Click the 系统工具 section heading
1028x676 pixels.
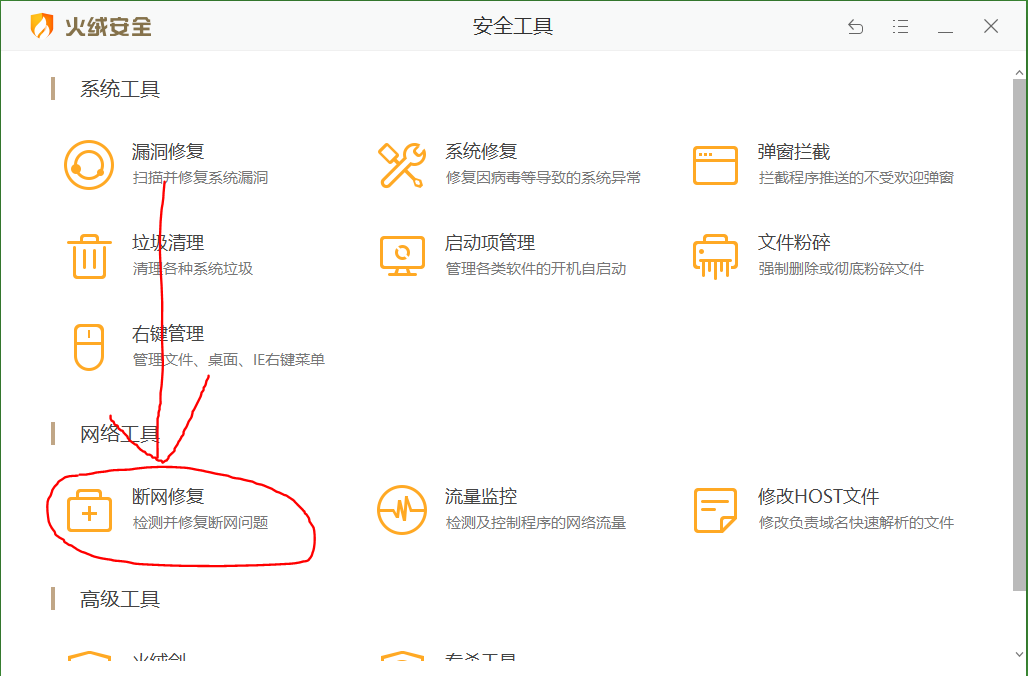click(120, 89)
